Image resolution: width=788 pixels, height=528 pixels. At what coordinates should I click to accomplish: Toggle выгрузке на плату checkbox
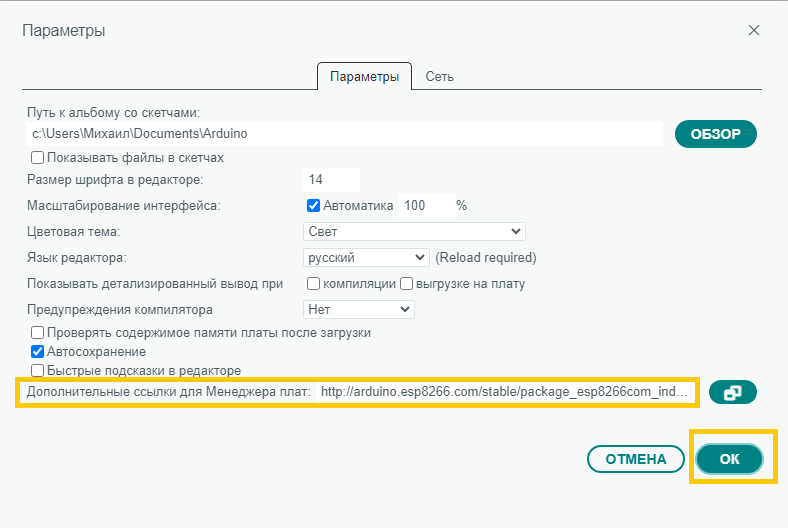coord(407,283)
